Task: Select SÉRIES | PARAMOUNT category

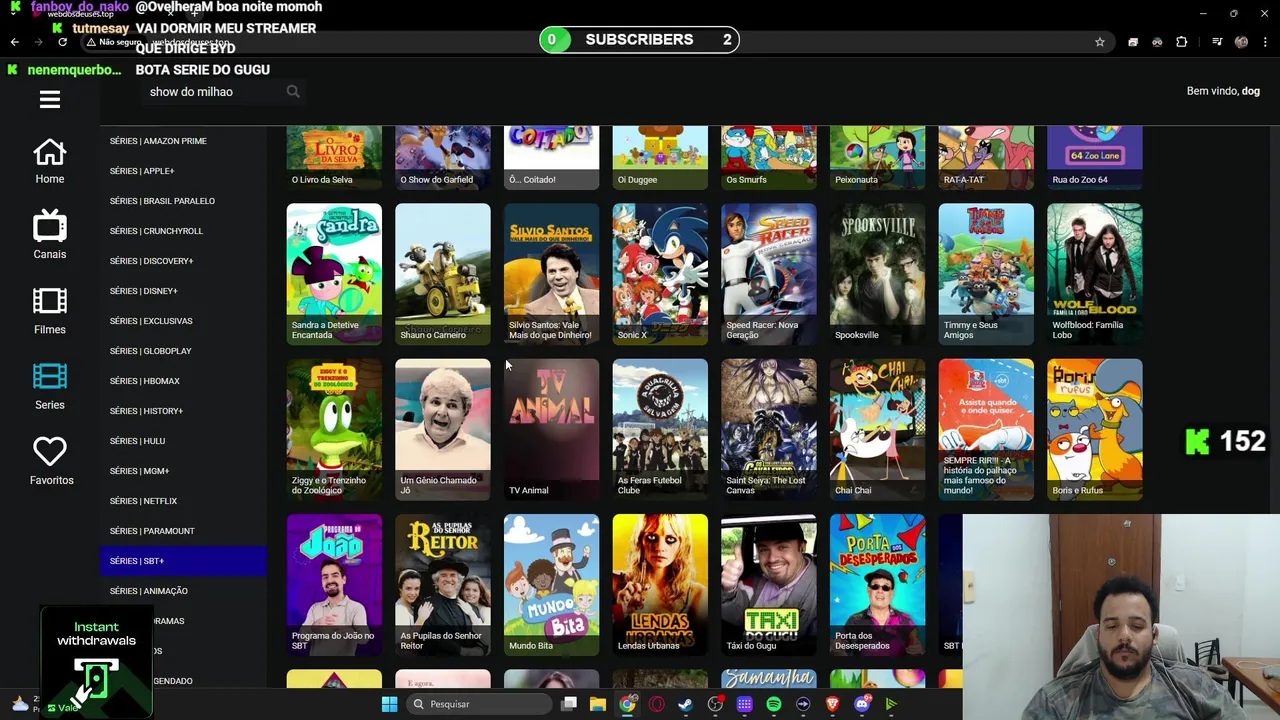Action: click(183, 531)
